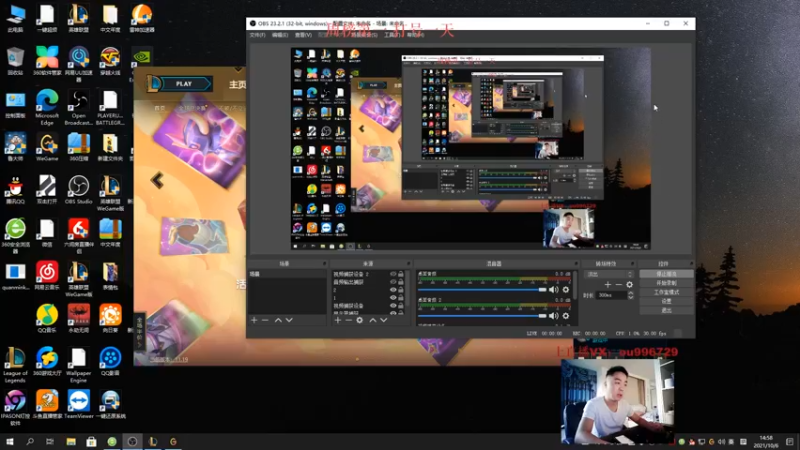
Task: Open the OBS Studio desktop shortcut
Action: [79, 190]
